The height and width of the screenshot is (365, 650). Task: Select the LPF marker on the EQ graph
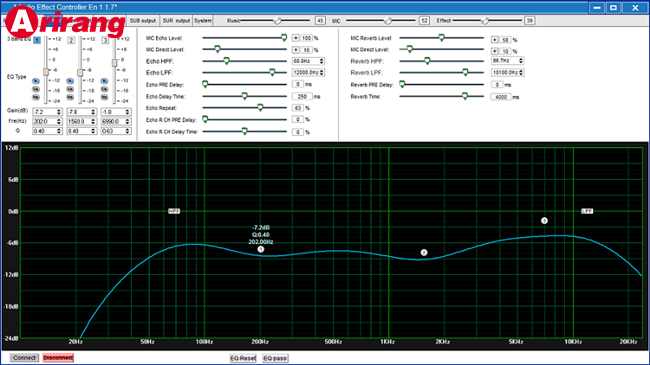click(x=587, y=211)
